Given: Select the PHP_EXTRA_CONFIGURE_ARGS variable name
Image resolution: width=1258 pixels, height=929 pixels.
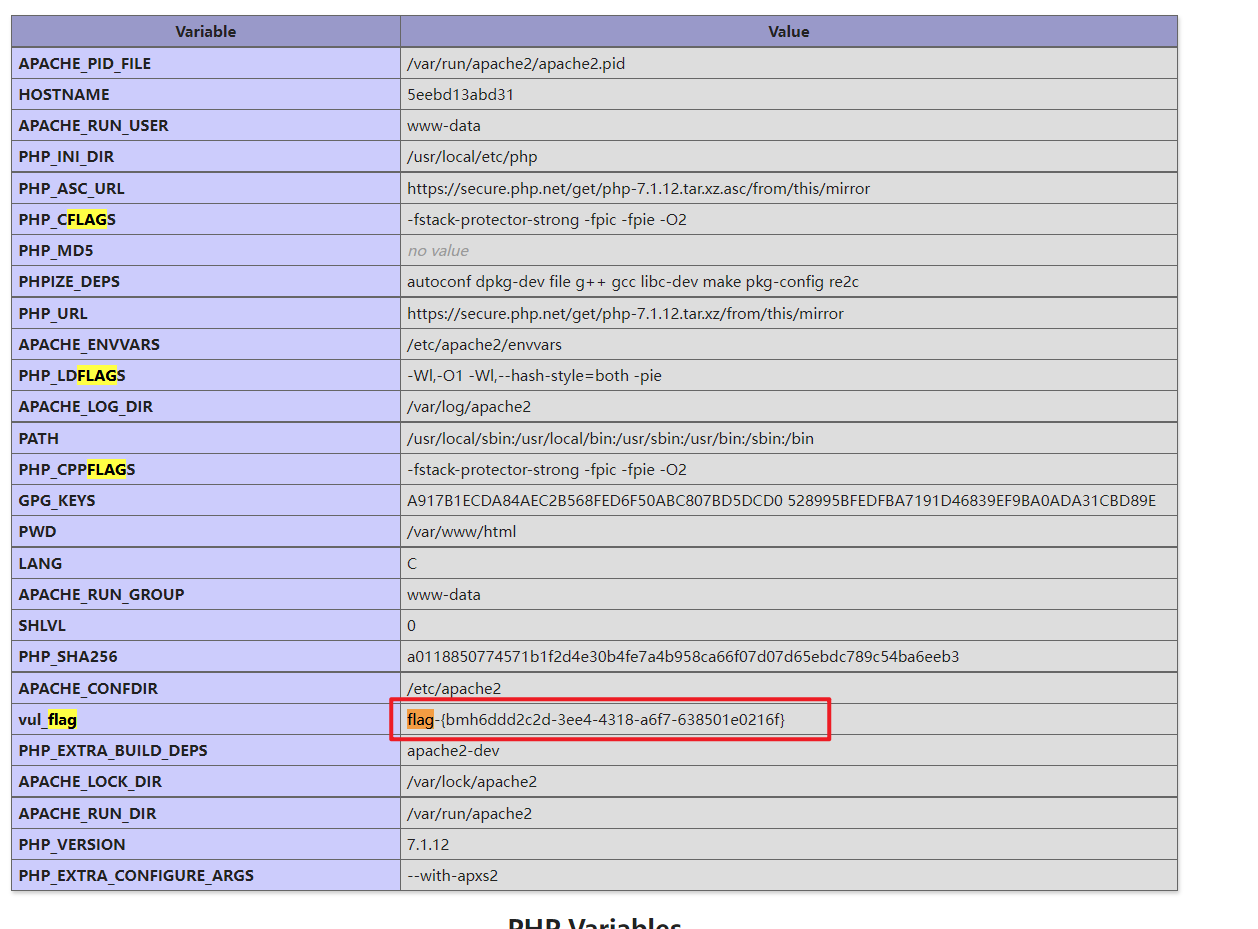Looking at the screenshot, I should click(x=136, y=875).
